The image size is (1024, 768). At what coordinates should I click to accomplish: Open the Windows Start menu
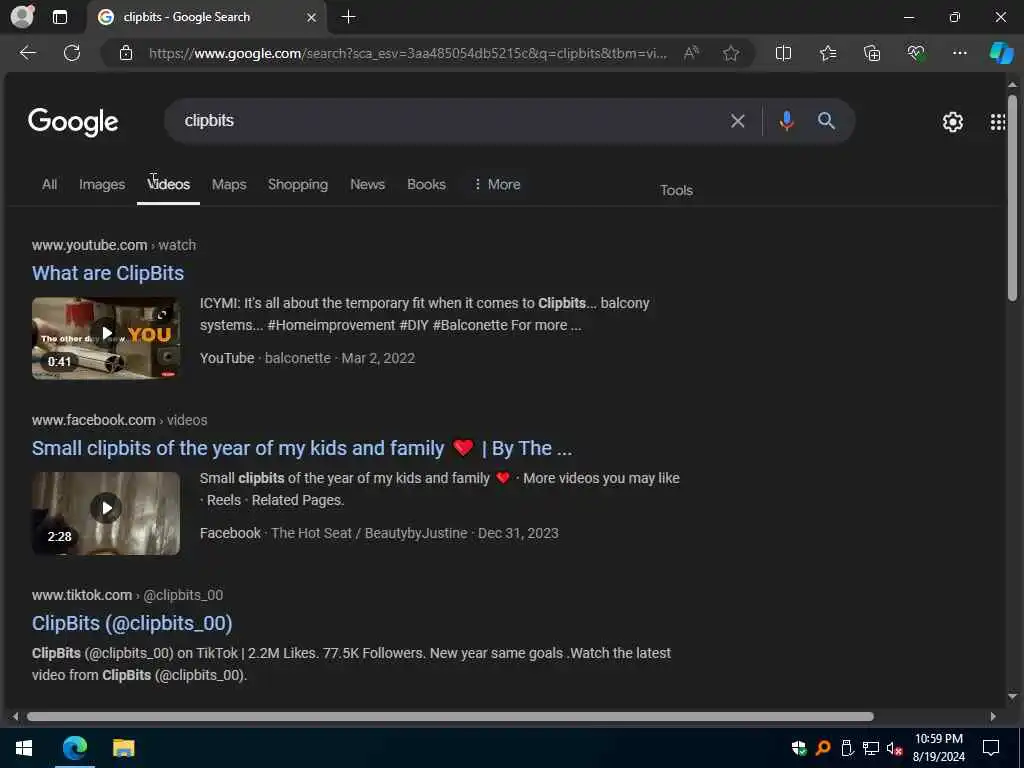pos(24,748)
